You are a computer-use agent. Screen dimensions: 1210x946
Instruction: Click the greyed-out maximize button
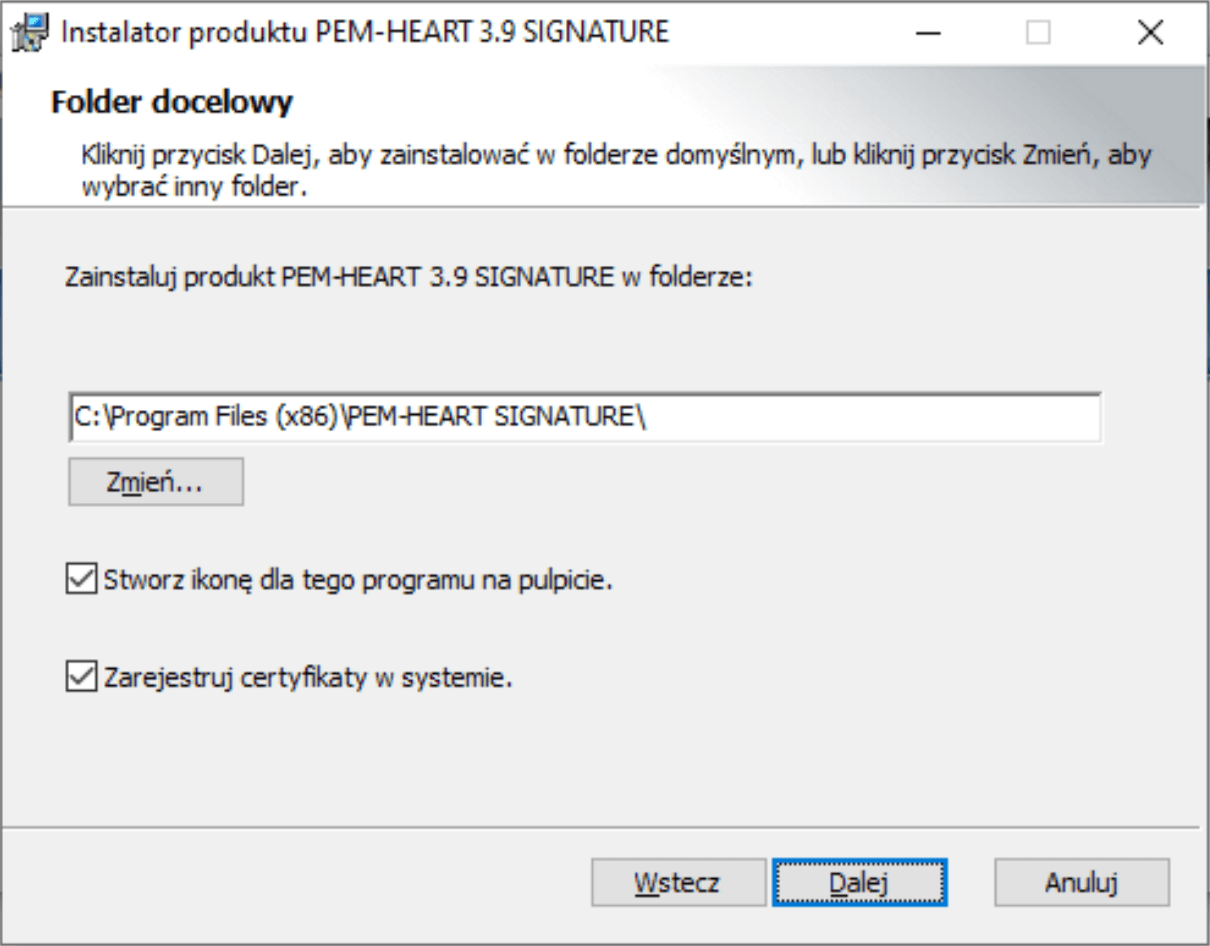1039,33
